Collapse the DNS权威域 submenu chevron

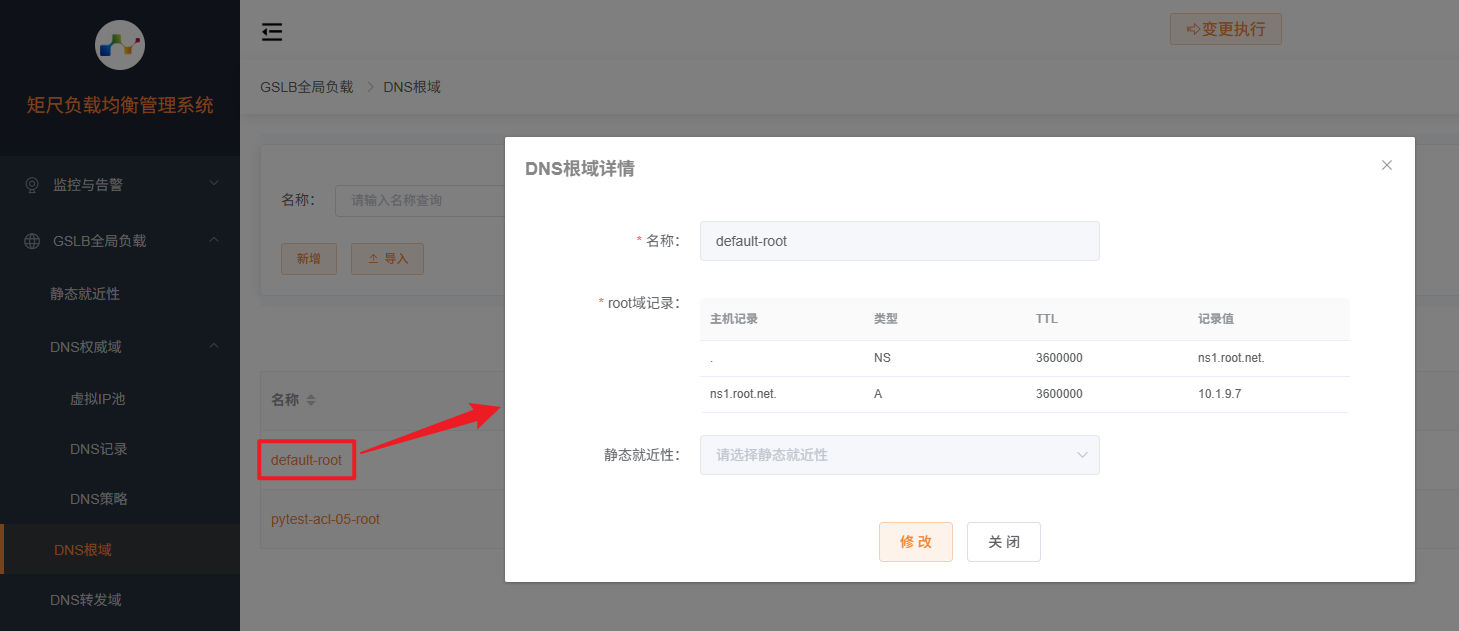[x=214, y=346]
